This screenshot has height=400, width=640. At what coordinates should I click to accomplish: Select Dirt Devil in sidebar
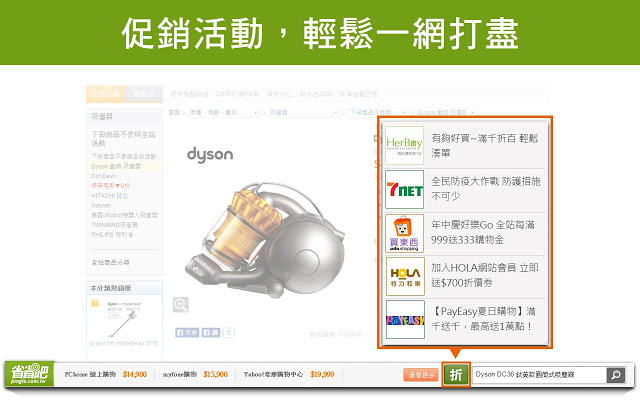[x=104, y=176]
